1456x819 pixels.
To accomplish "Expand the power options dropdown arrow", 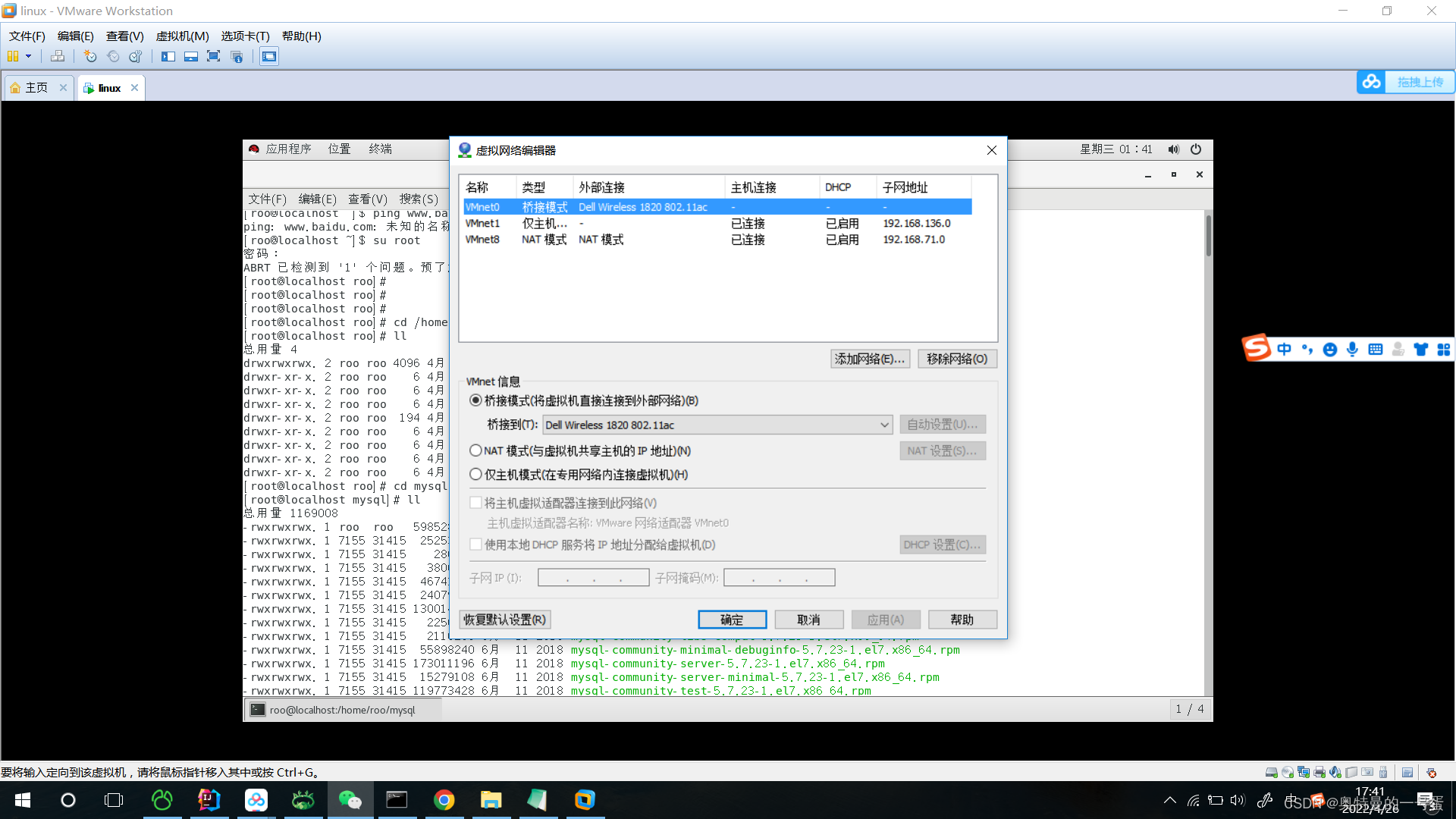I will pyautogui.click(x=29, y=56).
